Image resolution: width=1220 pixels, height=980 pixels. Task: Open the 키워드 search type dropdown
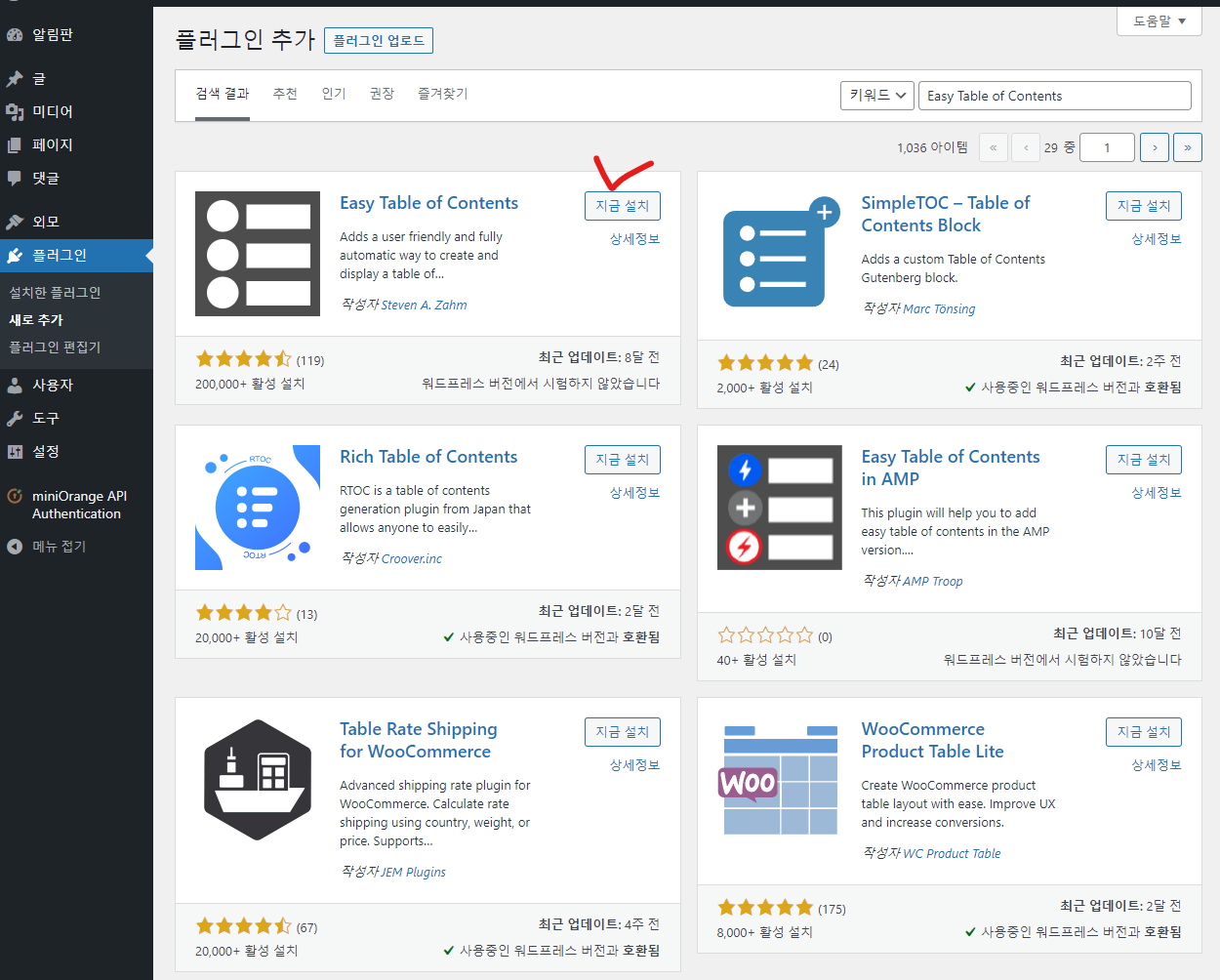877,96
